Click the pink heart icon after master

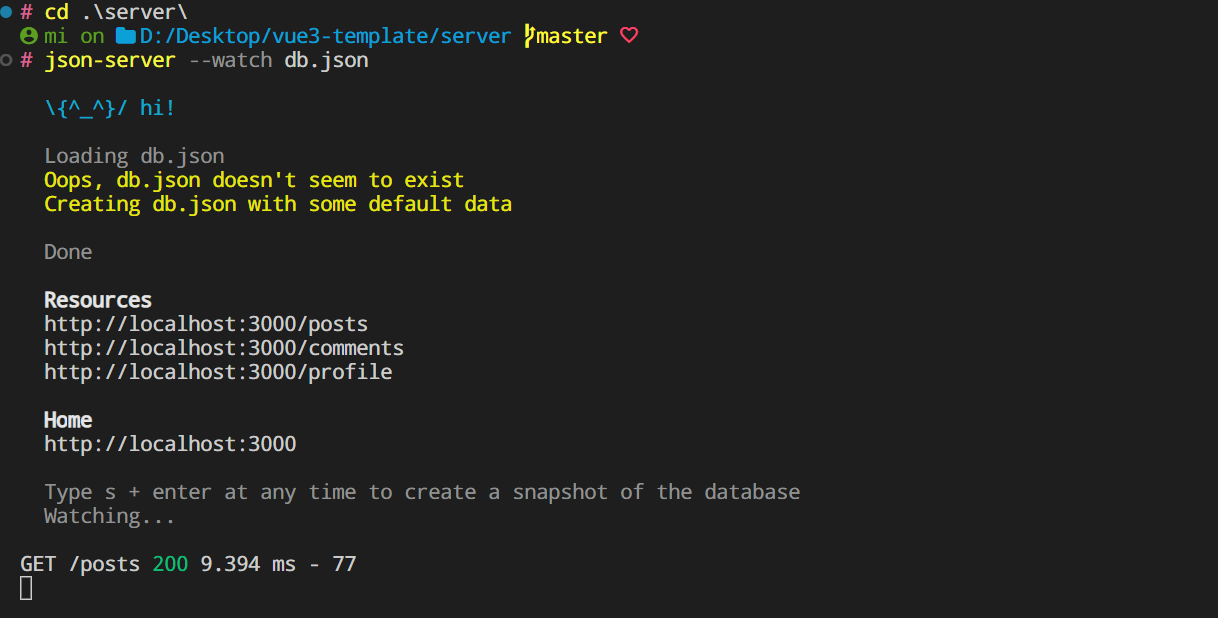(x=628, y=36)
